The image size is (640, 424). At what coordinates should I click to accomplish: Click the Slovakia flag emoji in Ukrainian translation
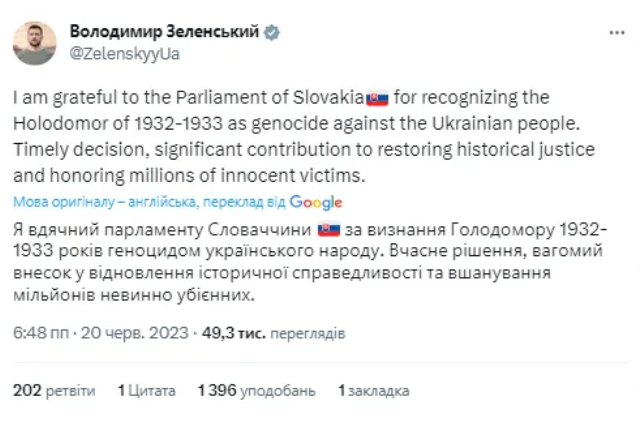[x=328, y=229]
